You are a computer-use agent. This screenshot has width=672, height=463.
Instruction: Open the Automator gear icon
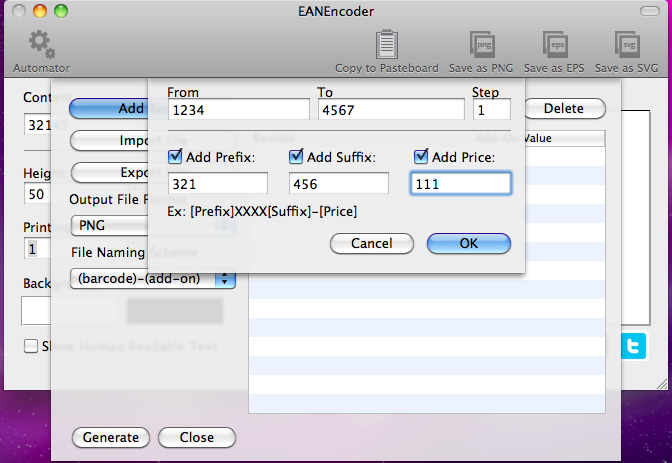(42, 44)
